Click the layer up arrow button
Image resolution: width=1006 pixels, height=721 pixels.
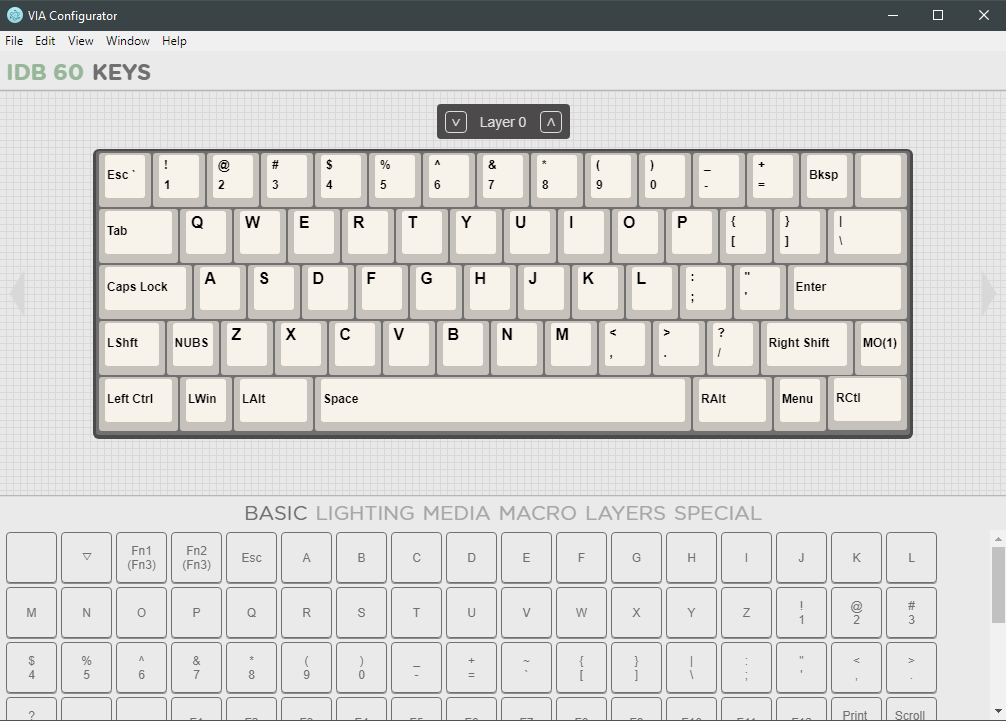[x=550, y=122]
